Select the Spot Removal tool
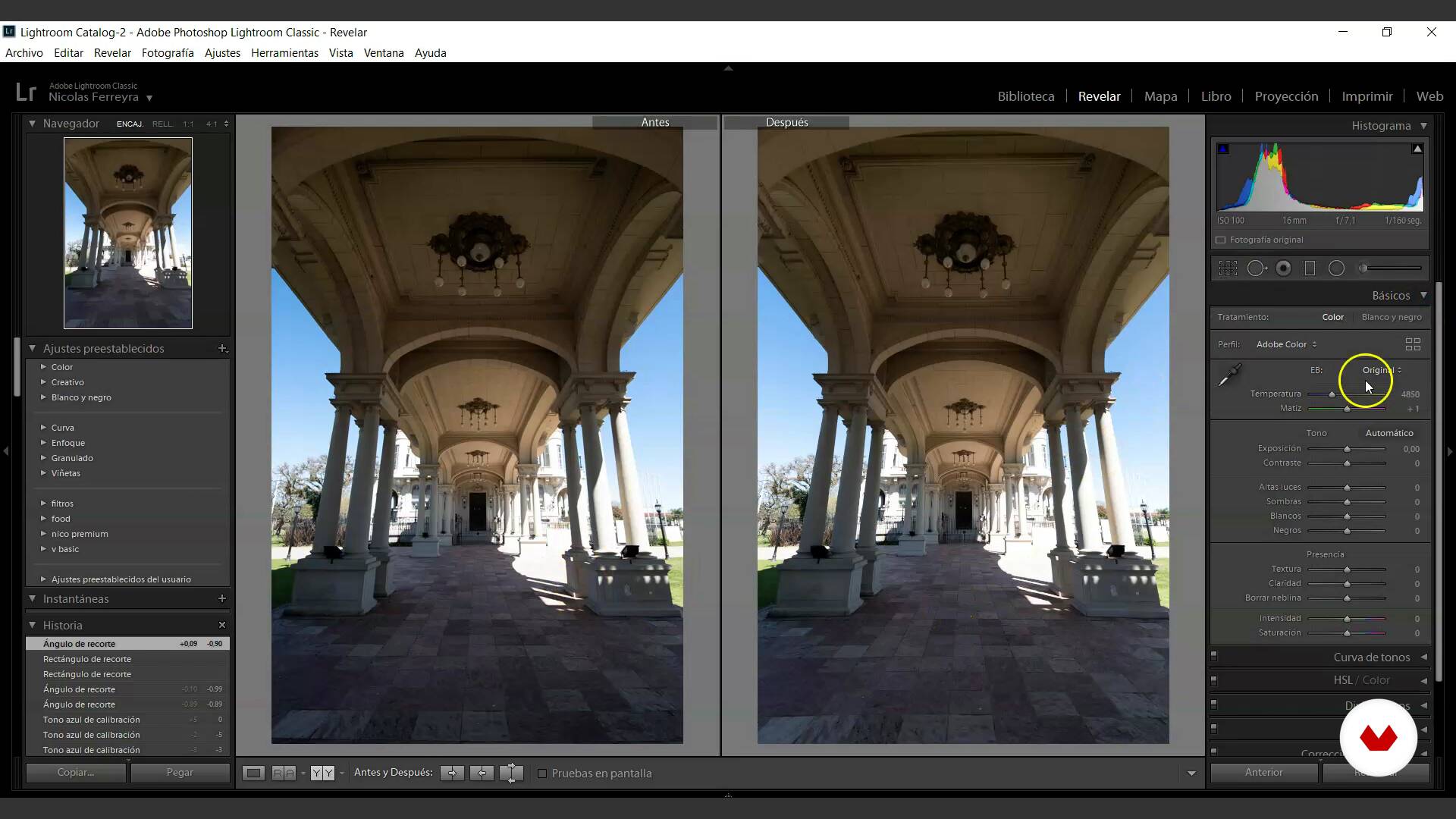The width and height of the screenshot is (1456, 819). 1257,268
